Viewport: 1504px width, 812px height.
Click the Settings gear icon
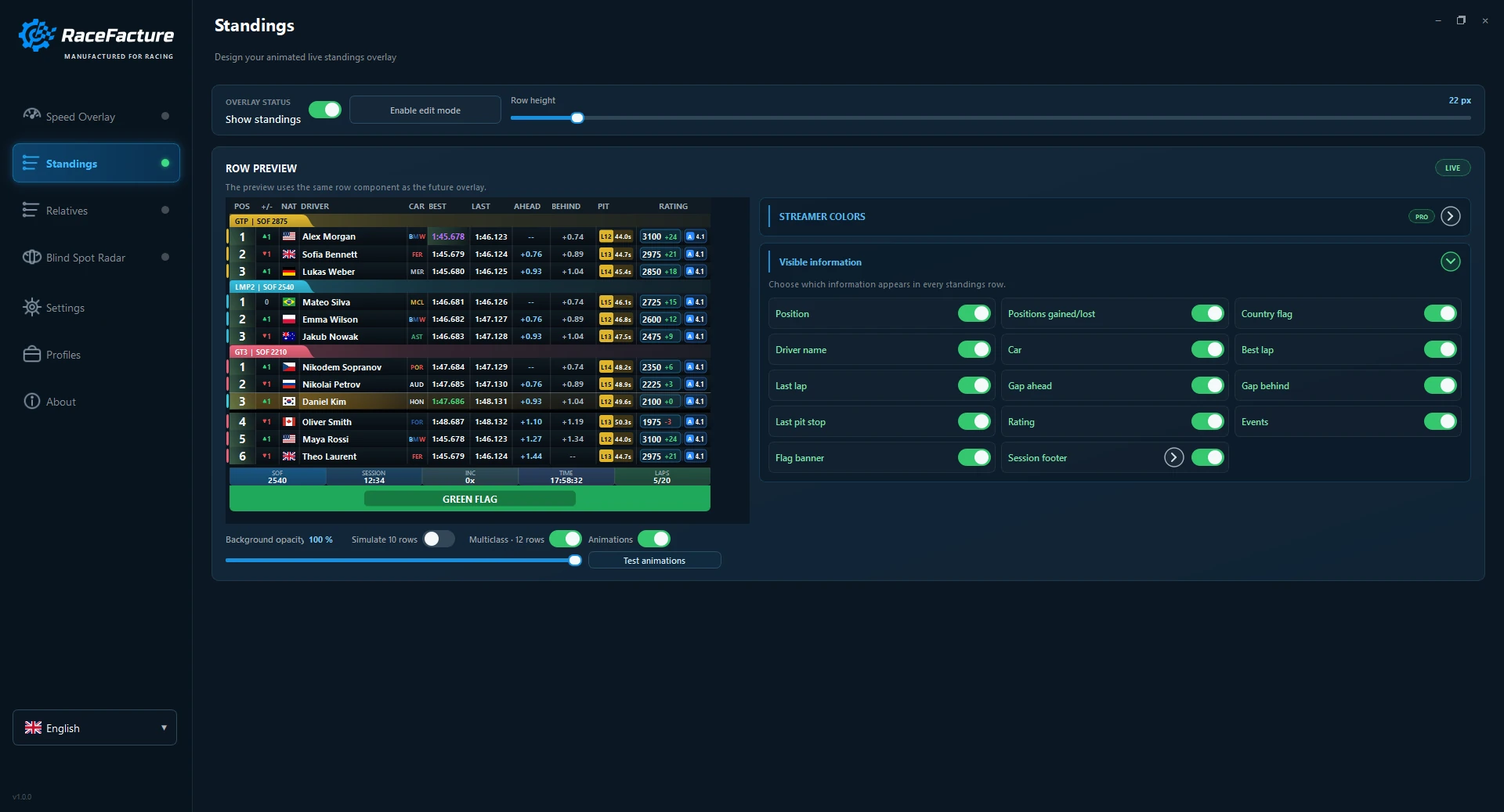pos(31,307)
